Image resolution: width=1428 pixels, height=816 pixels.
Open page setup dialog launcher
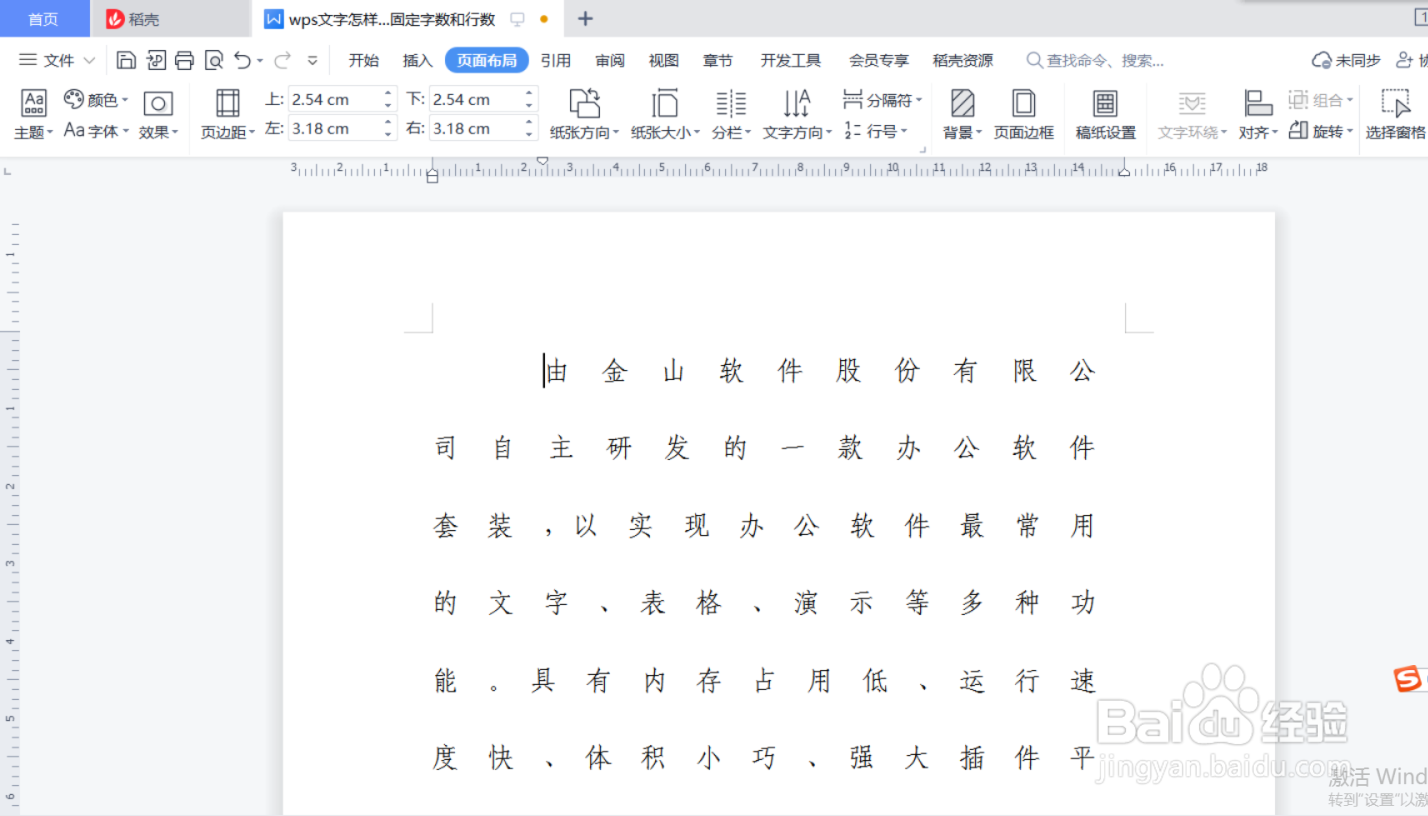[923, 149]
